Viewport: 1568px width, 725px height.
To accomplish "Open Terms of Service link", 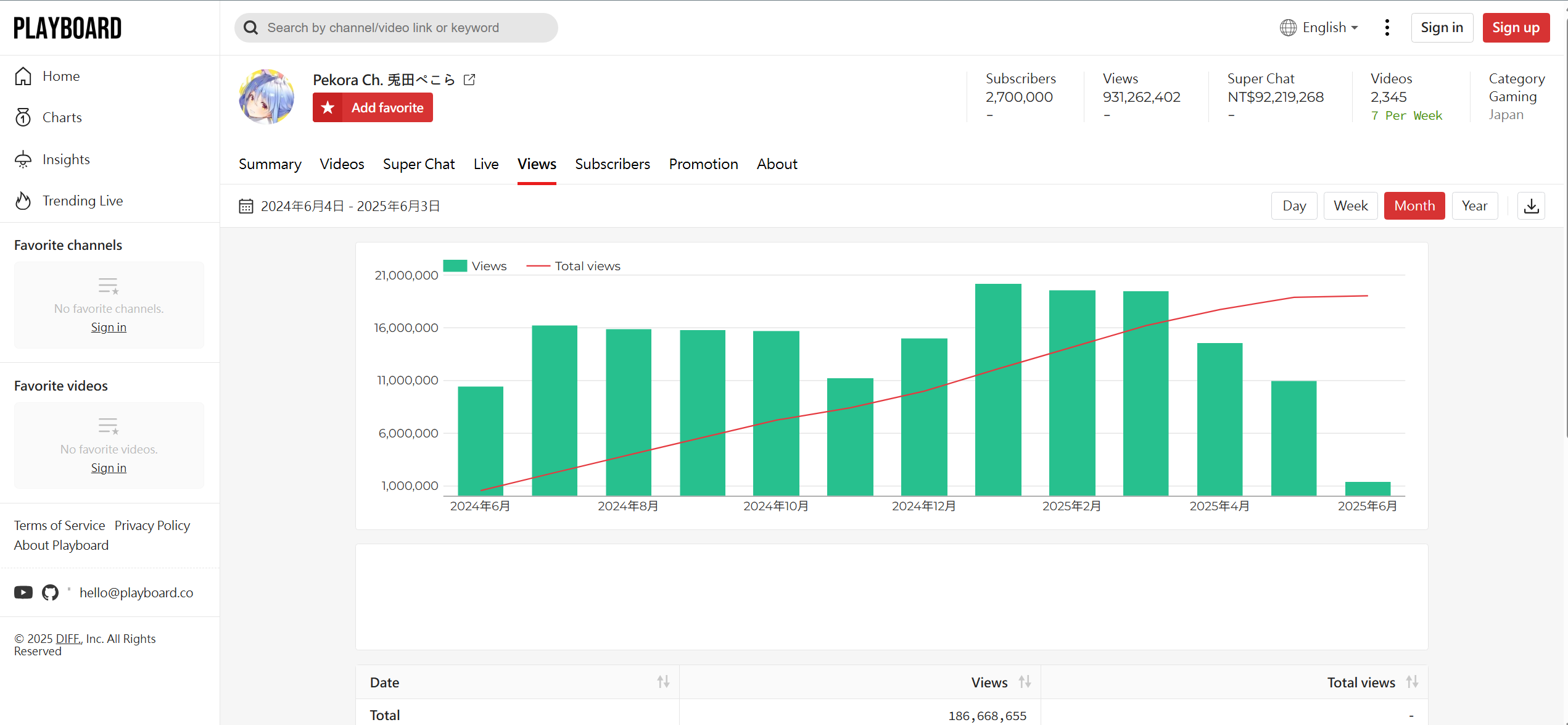I will coord(59,525).
